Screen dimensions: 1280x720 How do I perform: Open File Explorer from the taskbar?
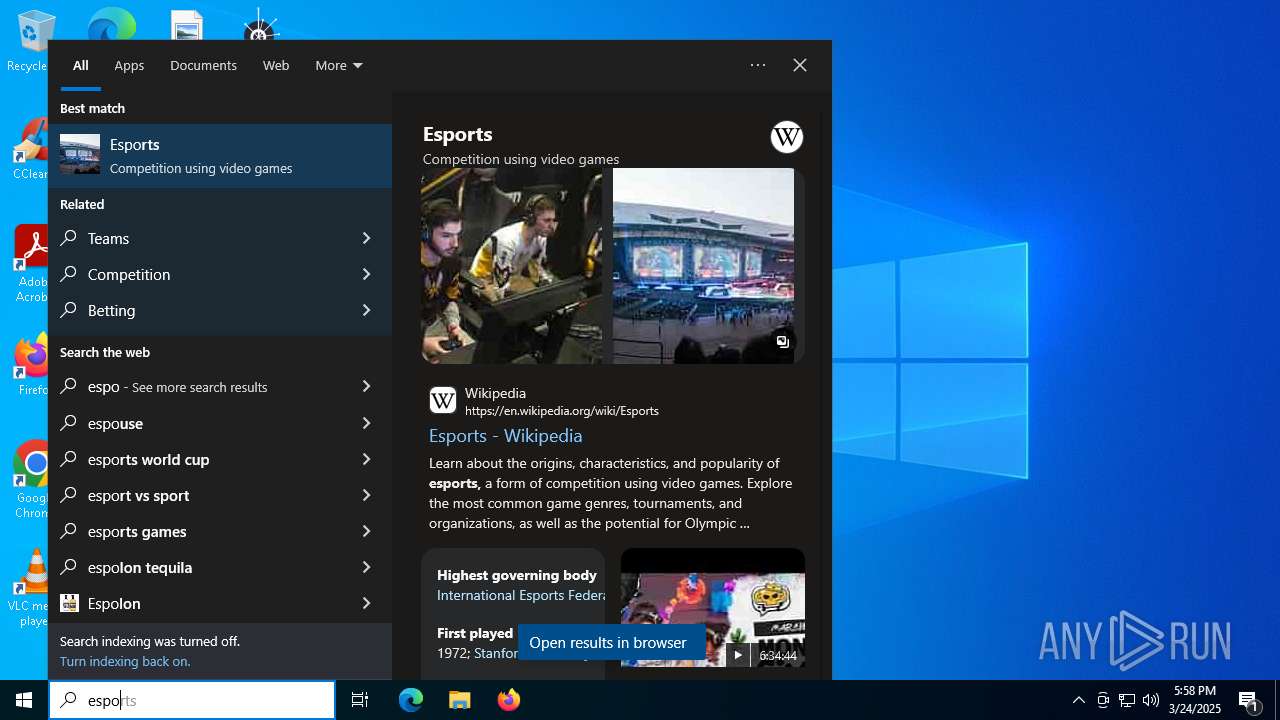[x=460, y=700]
